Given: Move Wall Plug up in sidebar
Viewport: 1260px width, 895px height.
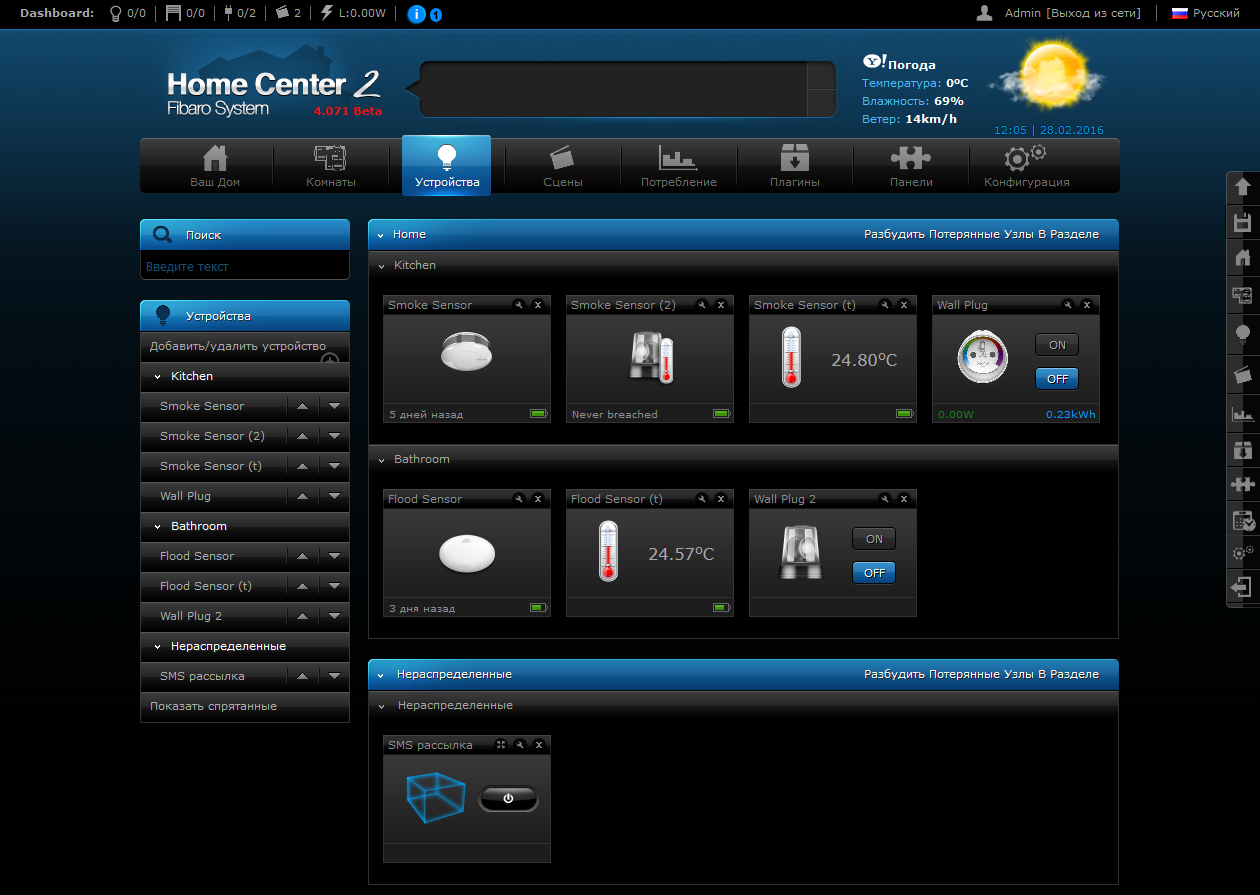Looking at the screenshot, I should click(302, 496).
